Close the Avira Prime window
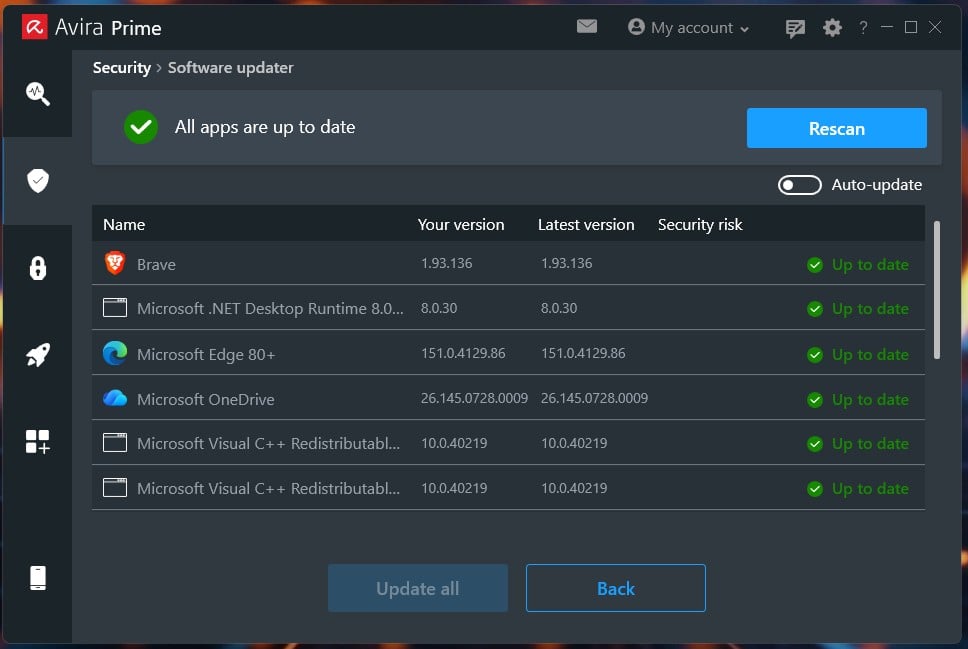The width and height of the screenshot is (968, 649). (935, 27)
